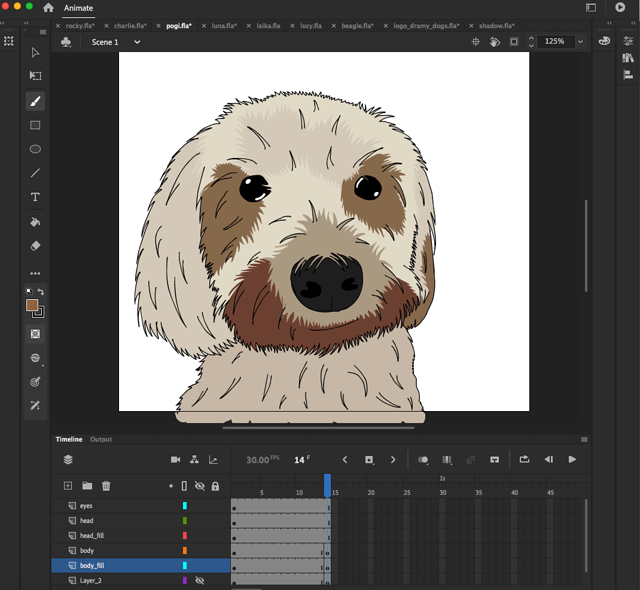Open the Timeline panel options menu
The image size is (640, 590).
584,439
